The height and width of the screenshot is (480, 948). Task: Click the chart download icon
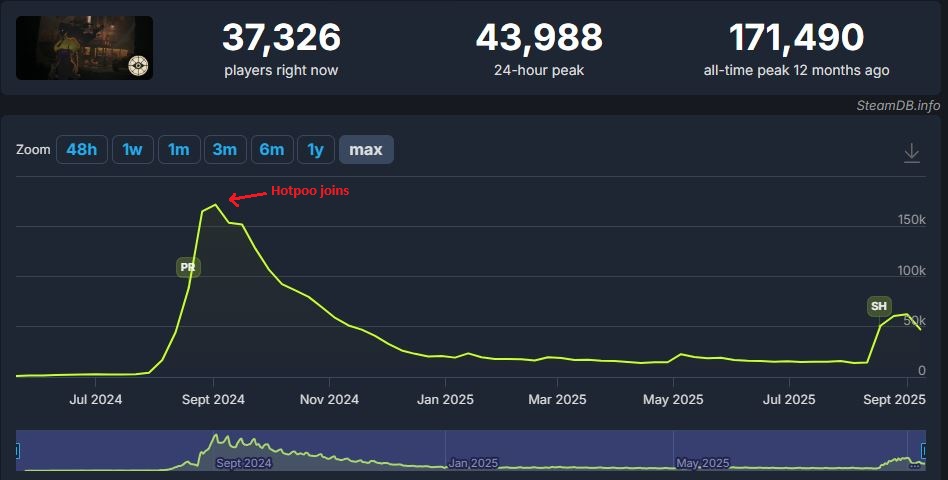911,152
